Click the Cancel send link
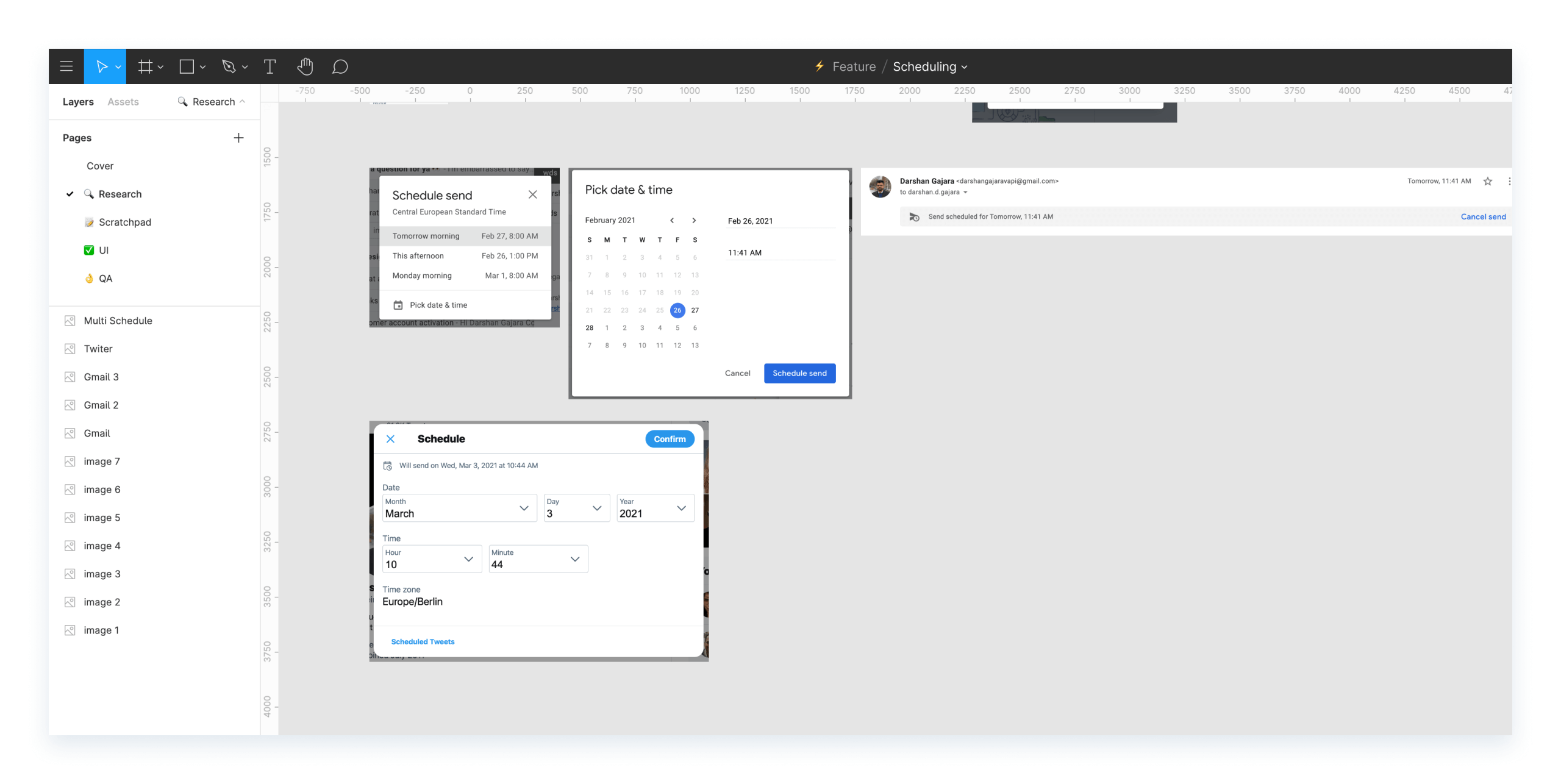This screenshot has width=1561, height=784. click(x=1483, y=216)
